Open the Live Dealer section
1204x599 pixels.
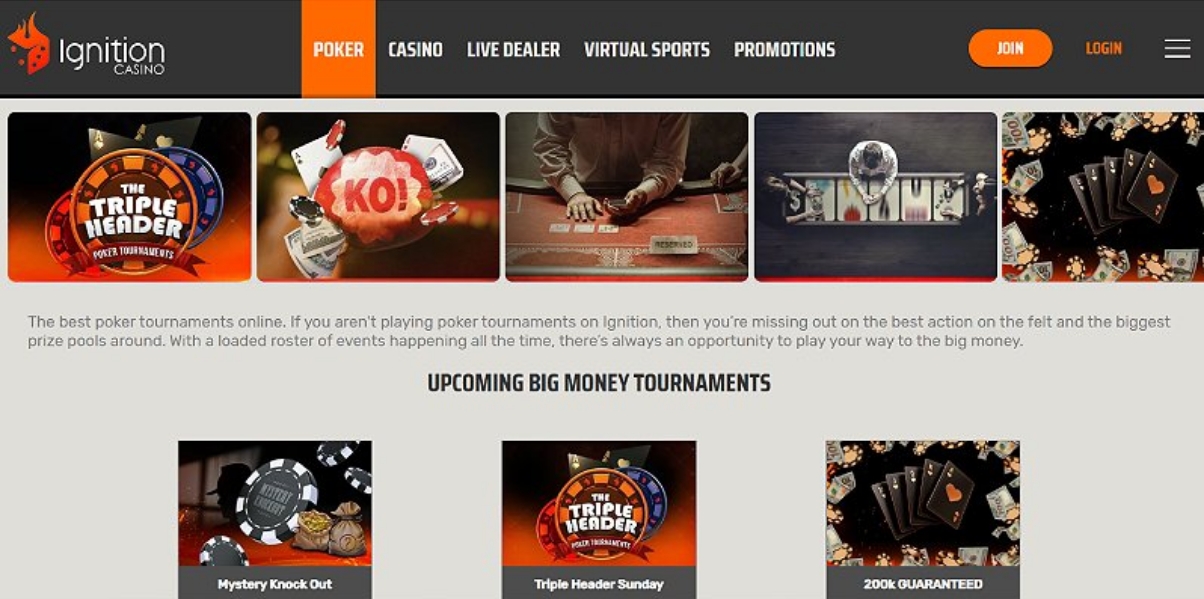pyautogui.click(x=513, y=49)
